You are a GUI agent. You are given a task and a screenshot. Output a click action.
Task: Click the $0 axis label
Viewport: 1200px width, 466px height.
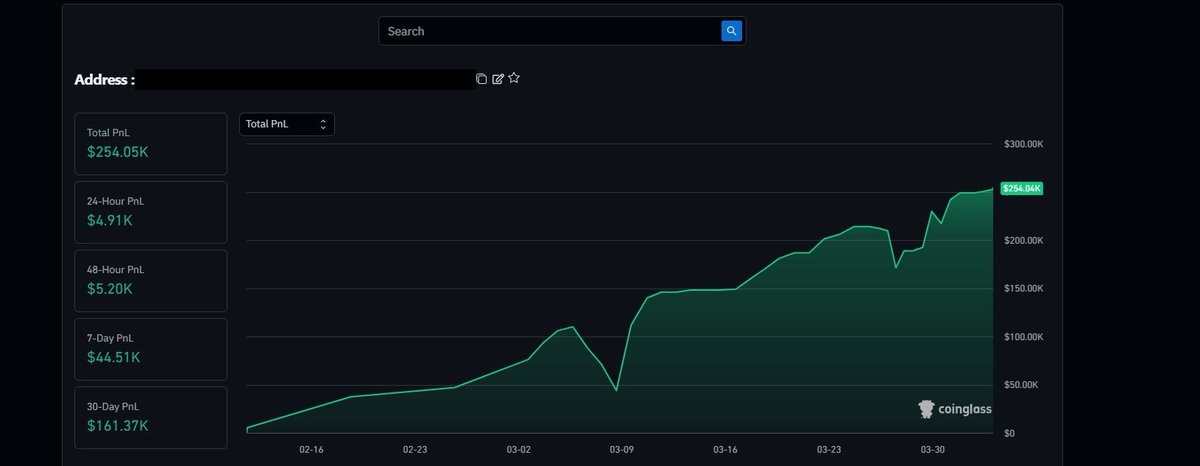coord(1010,434)
